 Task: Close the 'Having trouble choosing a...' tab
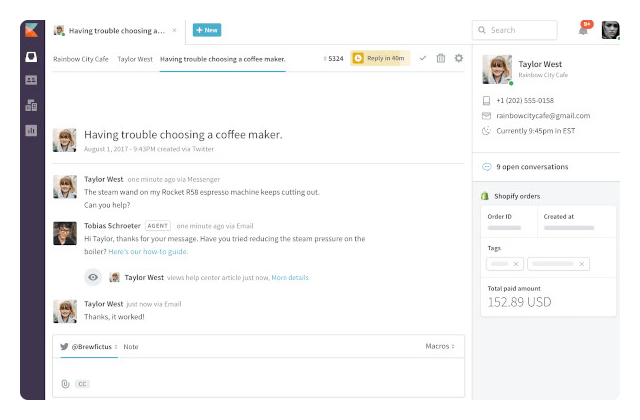[x=174, y=30]
